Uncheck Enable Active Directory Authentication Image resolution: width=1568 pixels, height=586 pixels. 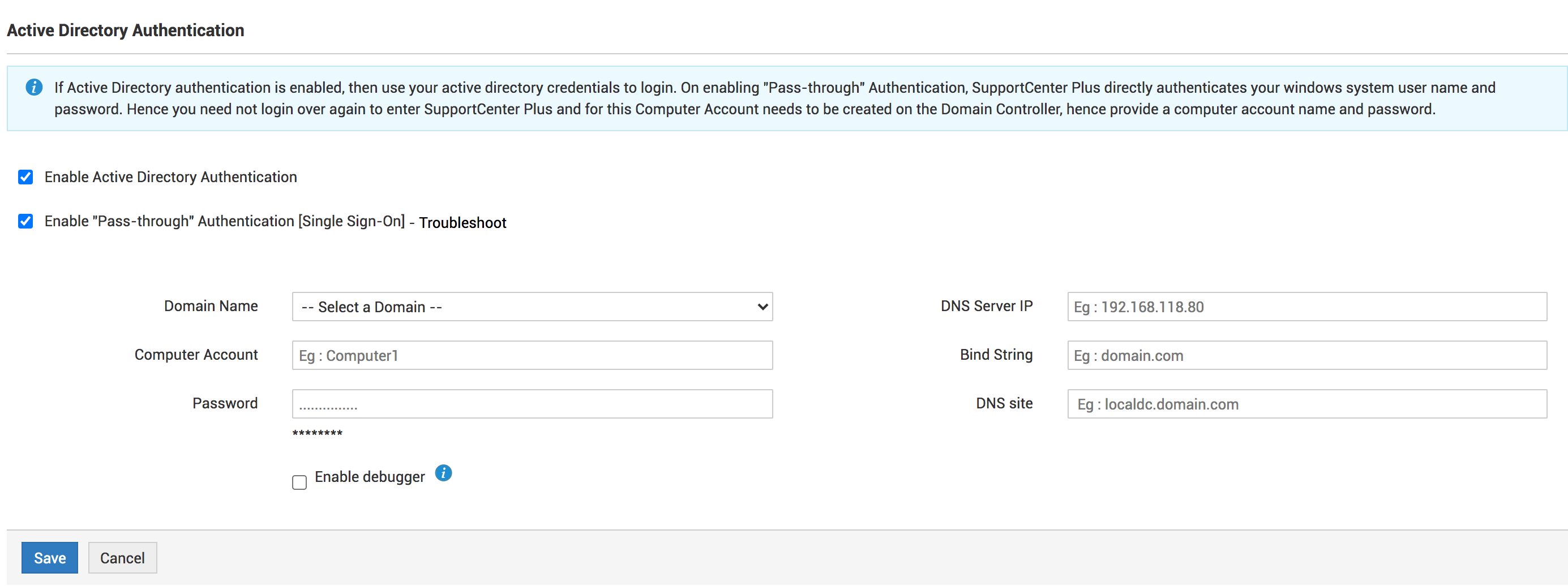[25, 177]
